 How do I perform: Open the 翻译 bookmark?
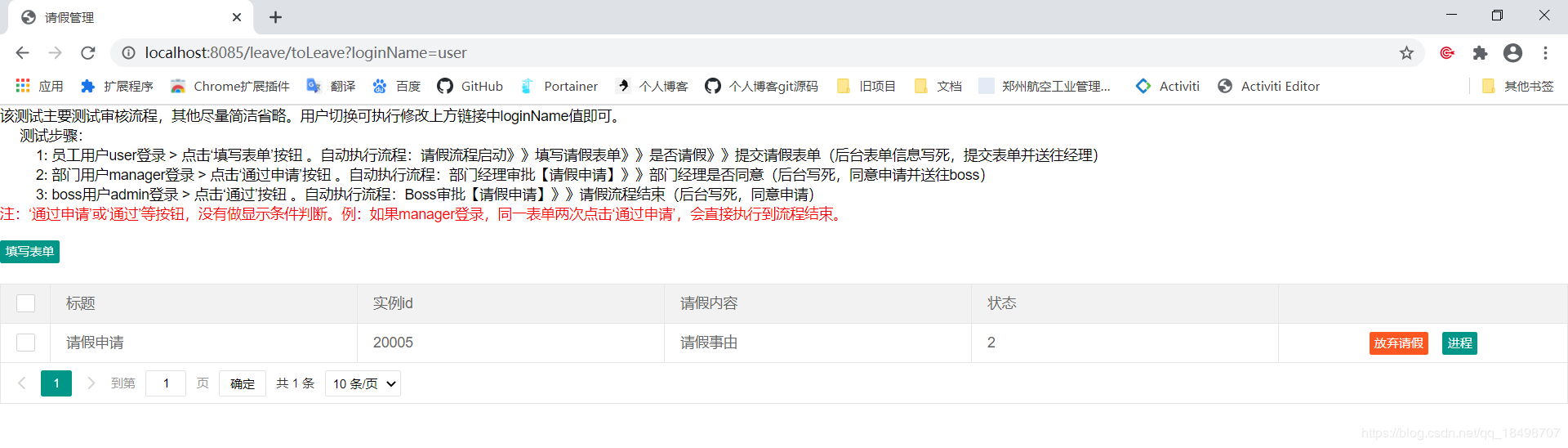tap(331, 86)
